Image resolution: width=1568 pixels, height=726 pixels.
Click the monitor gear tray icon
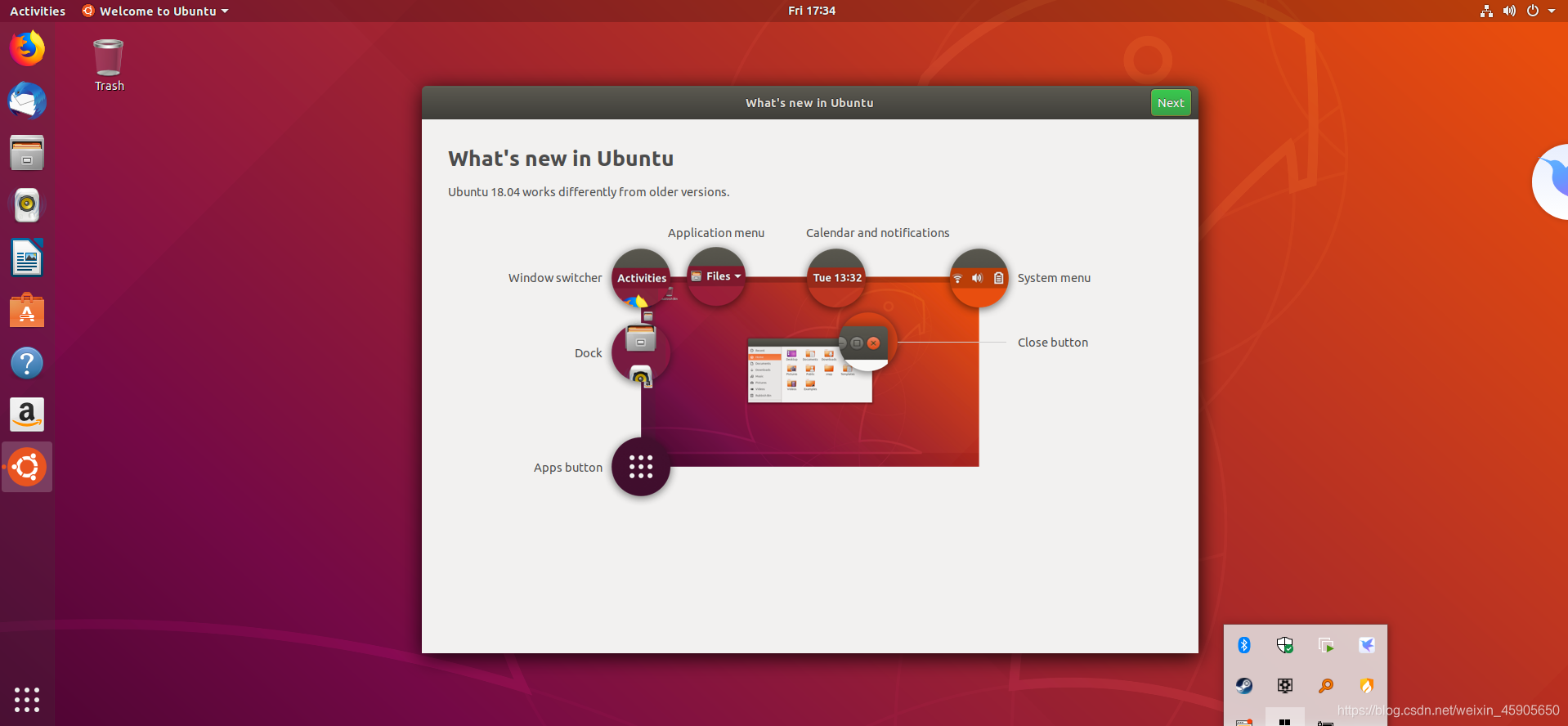(x=1285, y=685)
